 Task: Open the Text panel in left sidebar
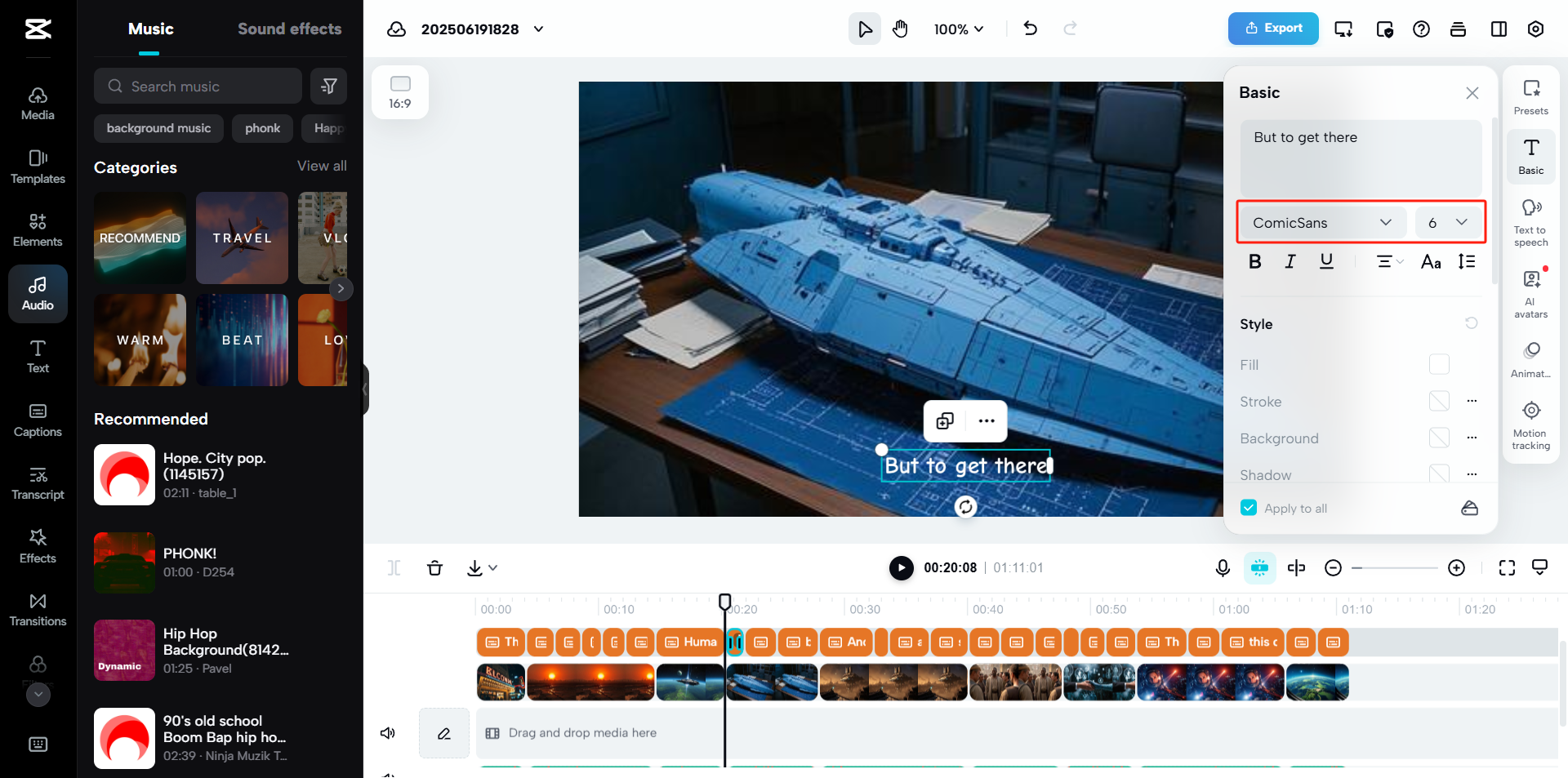[x=38, y=357]
